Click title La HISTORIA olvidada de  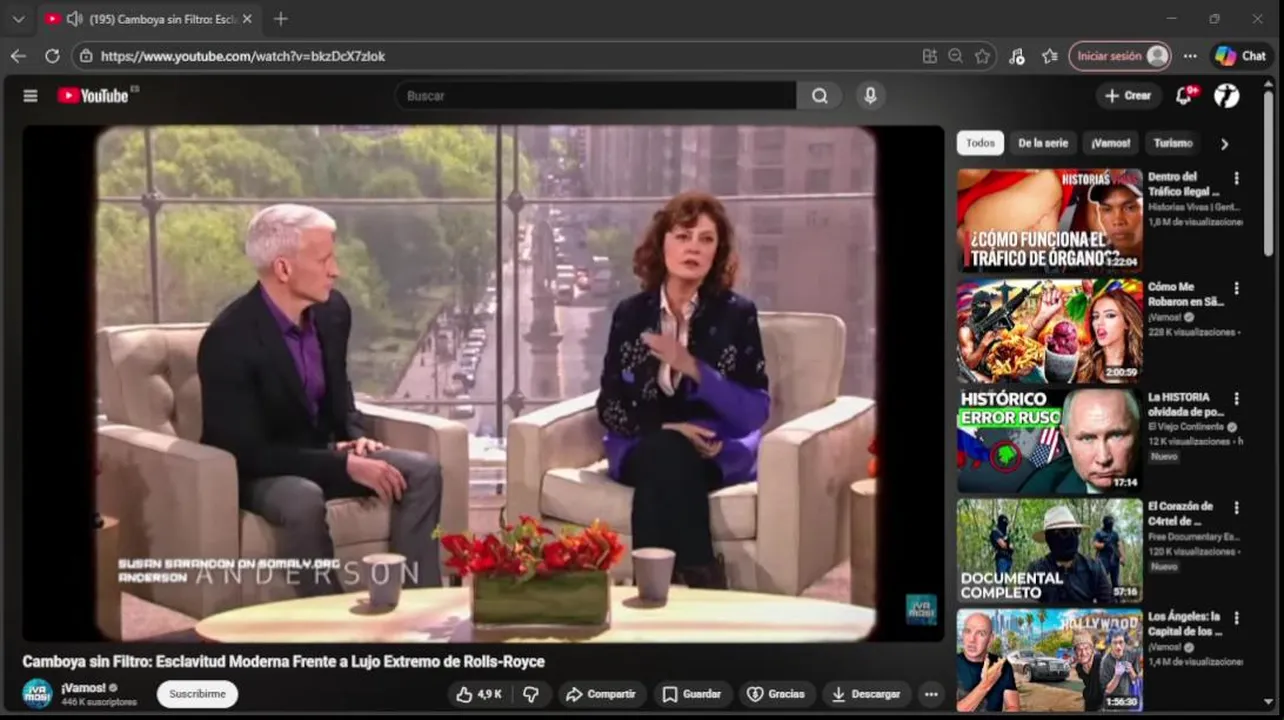[1184, 404]
